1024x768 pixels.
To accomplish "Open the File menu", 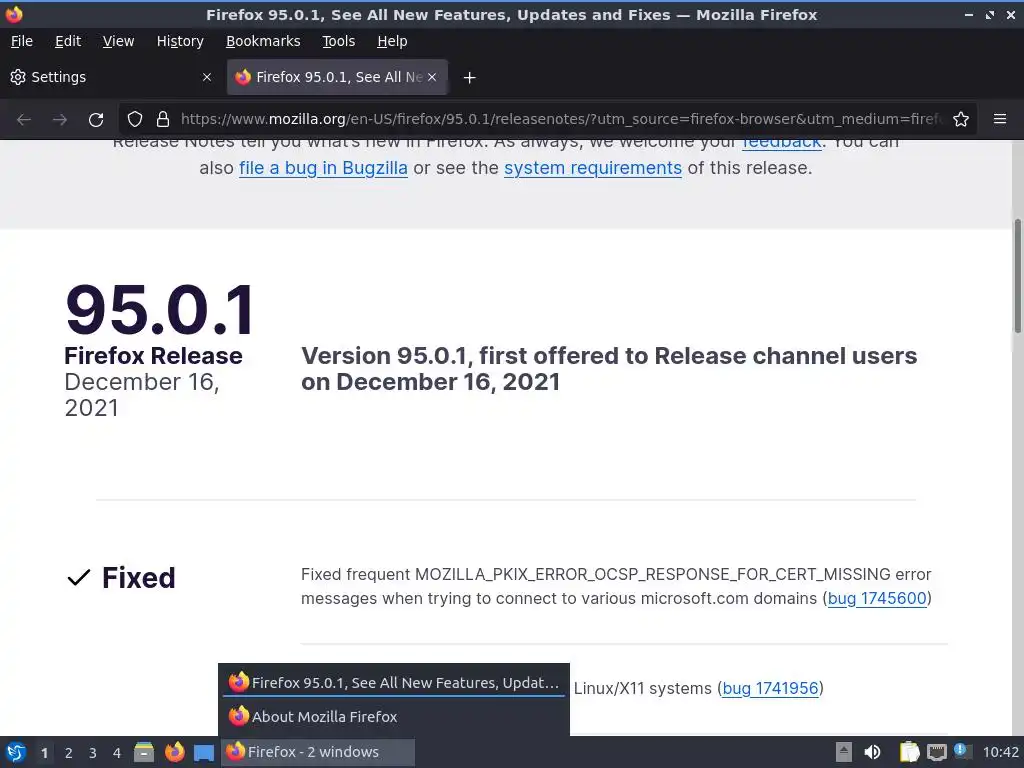I will click(x=22, y=41).
